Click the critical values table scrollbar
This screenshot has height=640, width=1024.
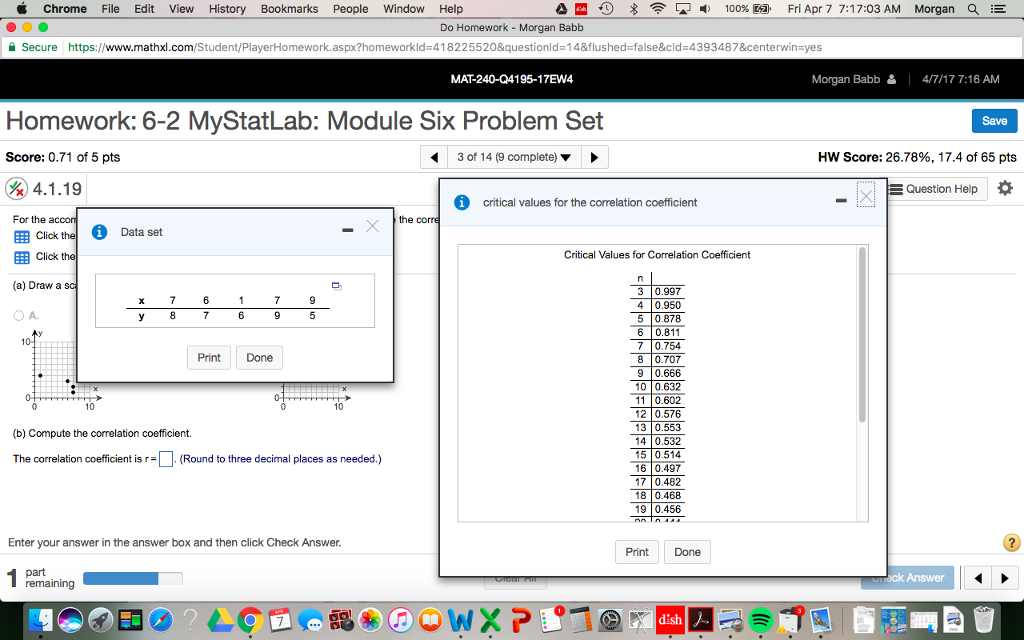[862, 334]
